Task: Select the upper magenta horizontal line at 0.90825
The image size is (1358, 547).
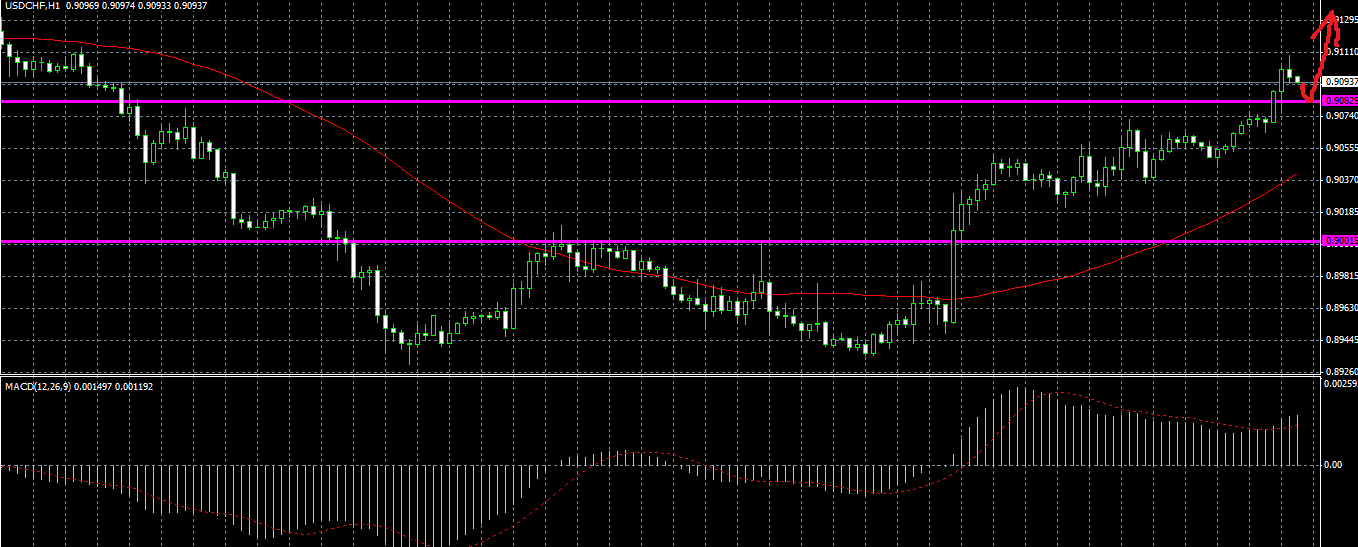Action: 660,101
